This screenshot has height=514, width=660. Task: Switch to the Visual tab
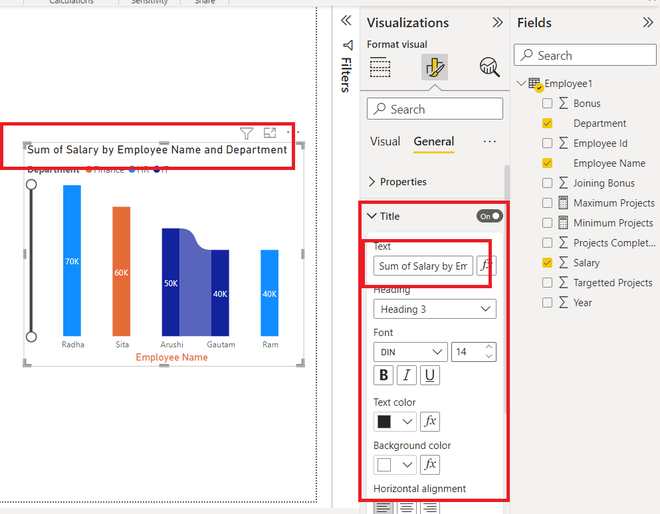point(385,141)
